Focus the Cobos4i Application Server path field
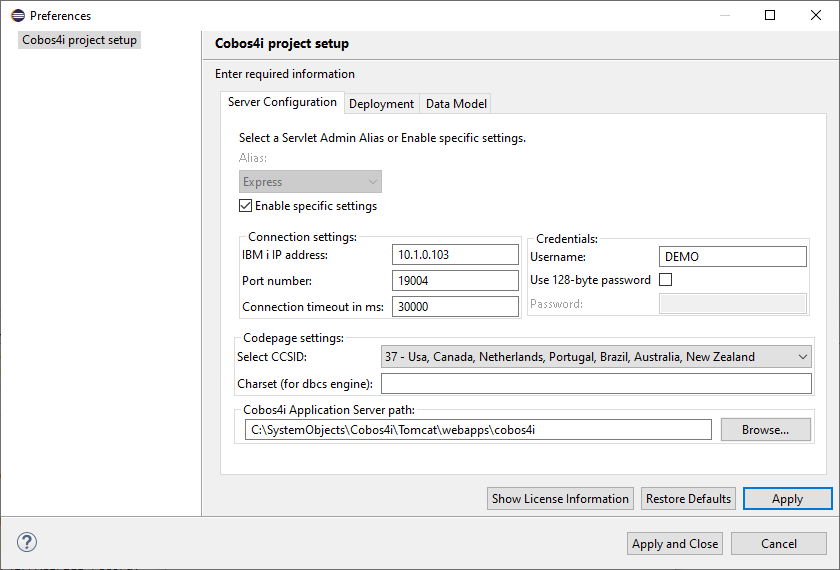Image resolution: width=840 pixels, height=570 pixels. (x=478, y=430)
